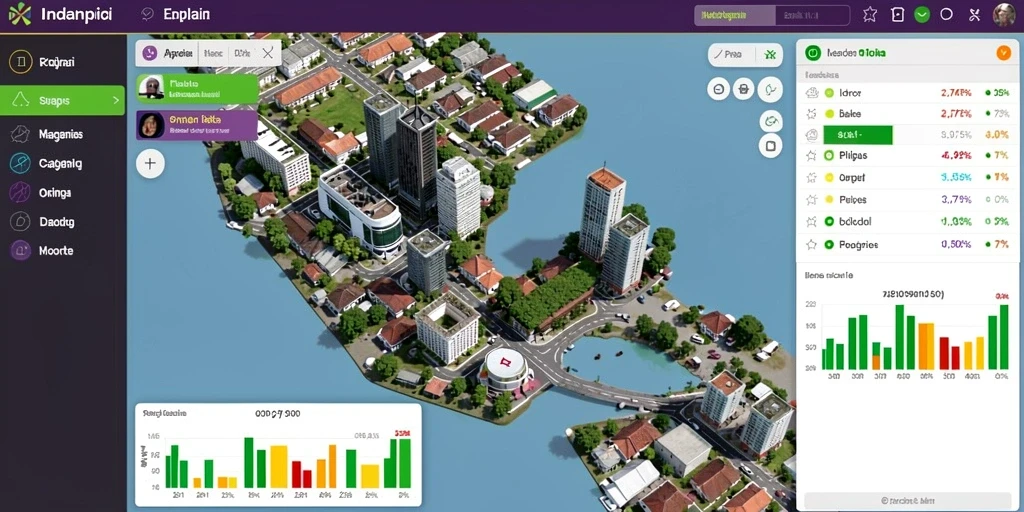The height and width of the screenshot is (512, 1024).
Task: Click the round minus map control
Action: coord(719,89)
